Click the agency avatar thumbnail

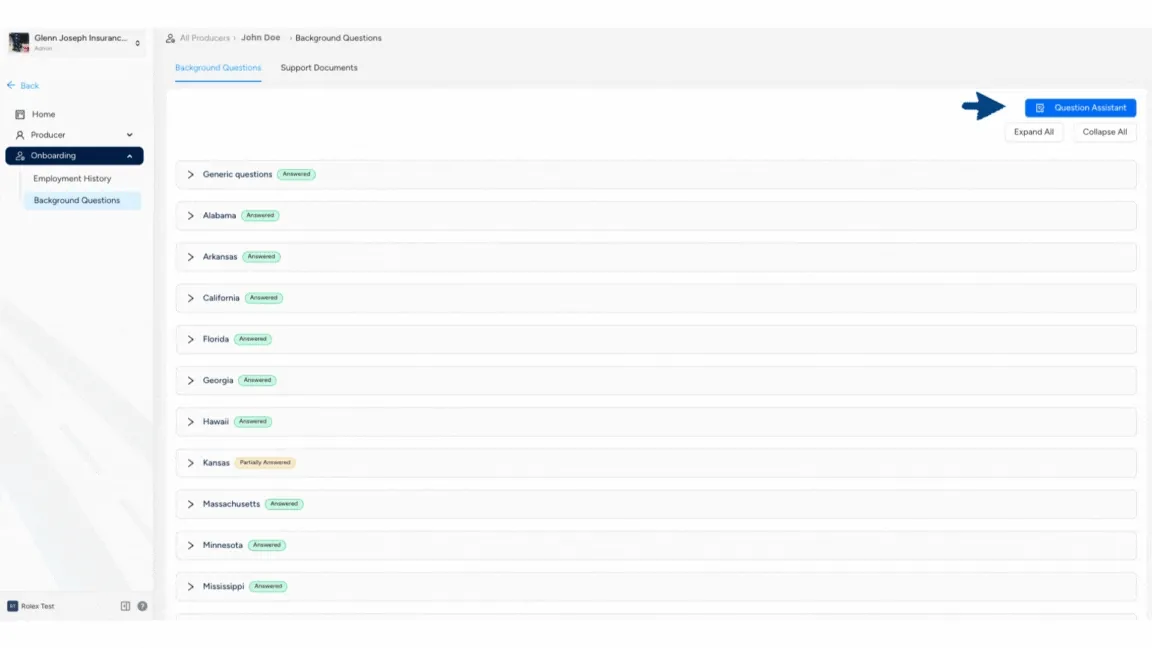pos(19,43)
